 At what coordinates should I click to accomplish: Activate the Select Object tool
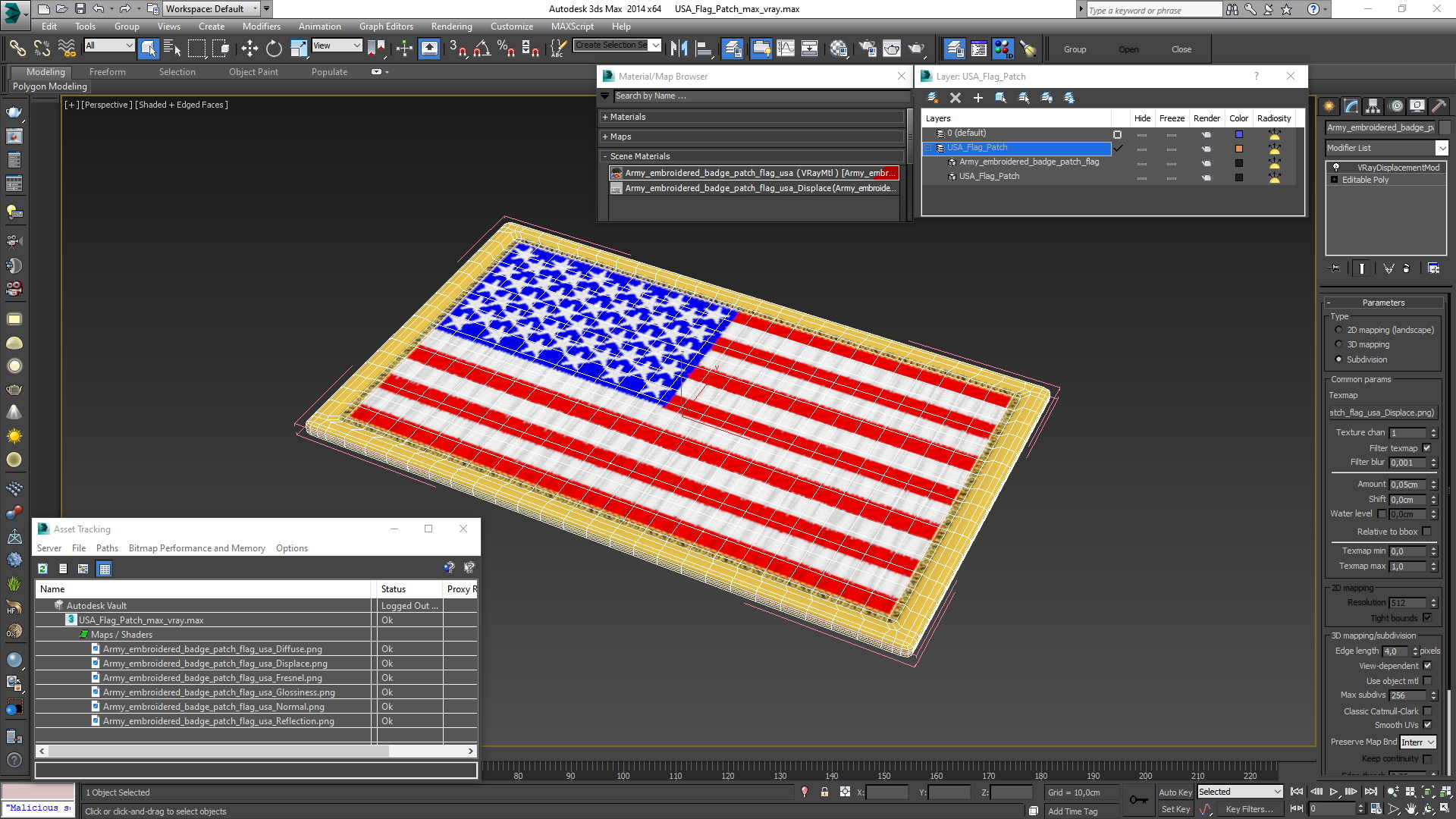pos(149,49)
